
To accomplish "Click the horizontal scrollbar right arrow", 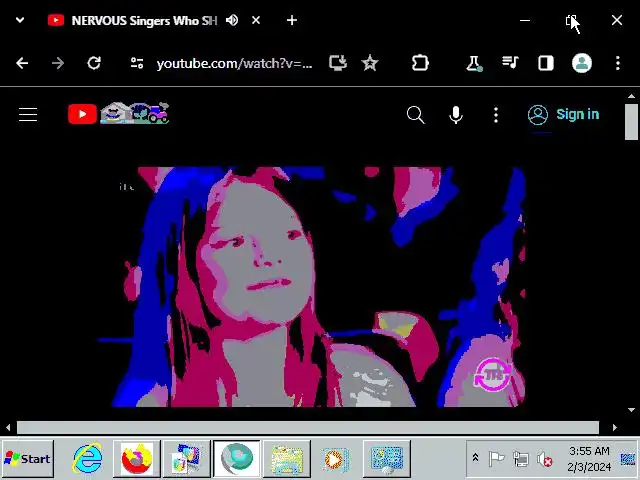I will tap(615, 427).
